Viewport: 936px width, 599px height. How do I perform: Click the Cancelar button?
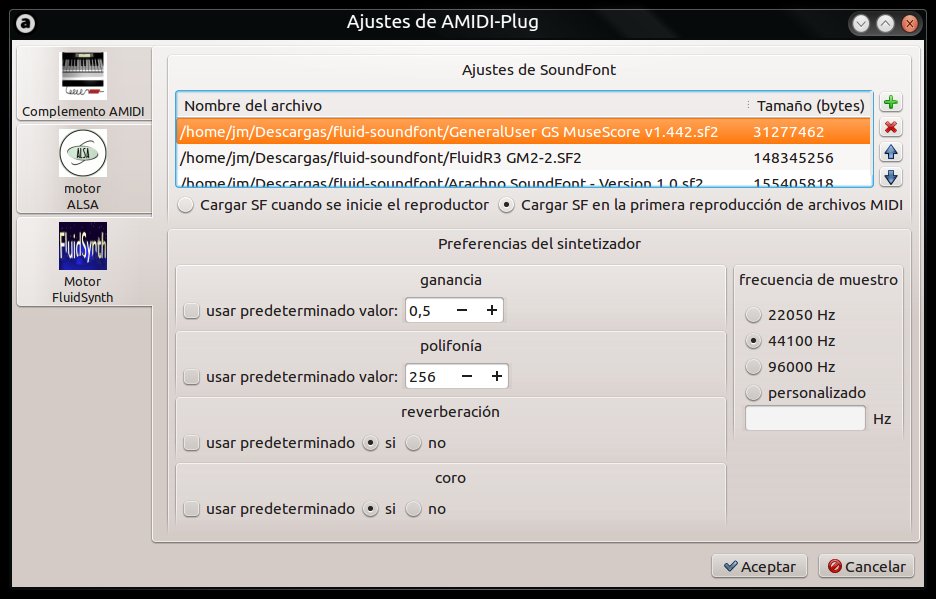(x=866, y=566)
